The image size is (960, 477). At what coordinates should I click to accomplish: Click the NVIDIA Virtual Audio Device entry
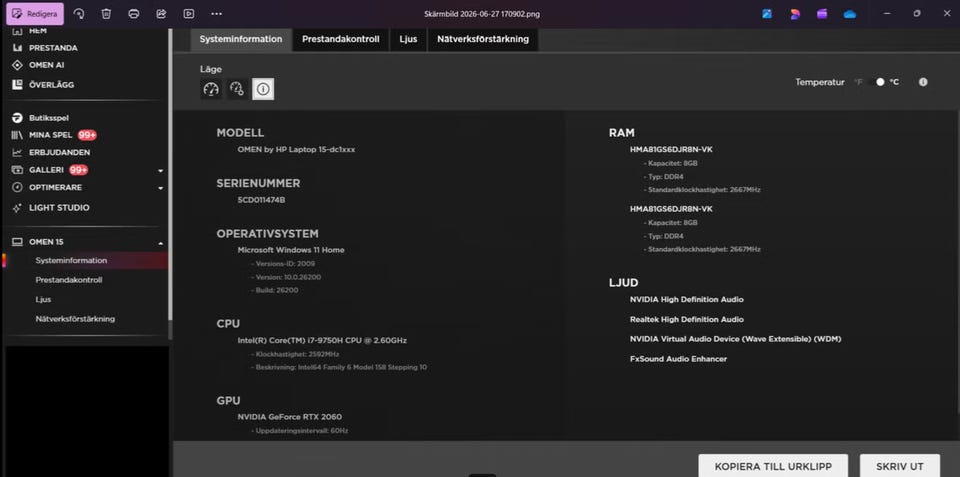[735, 339]
